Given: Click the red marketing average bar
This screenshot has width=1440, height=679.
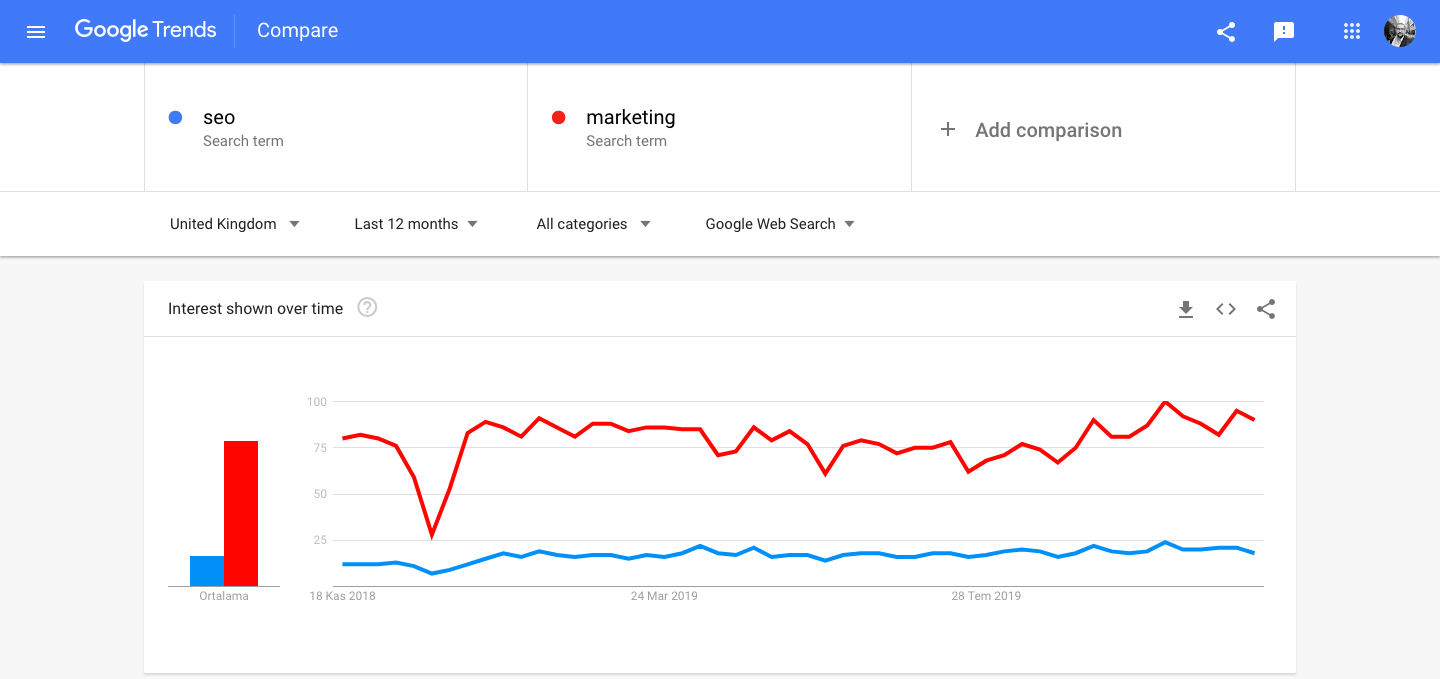Looking at the screenshot, I should 241,513.
